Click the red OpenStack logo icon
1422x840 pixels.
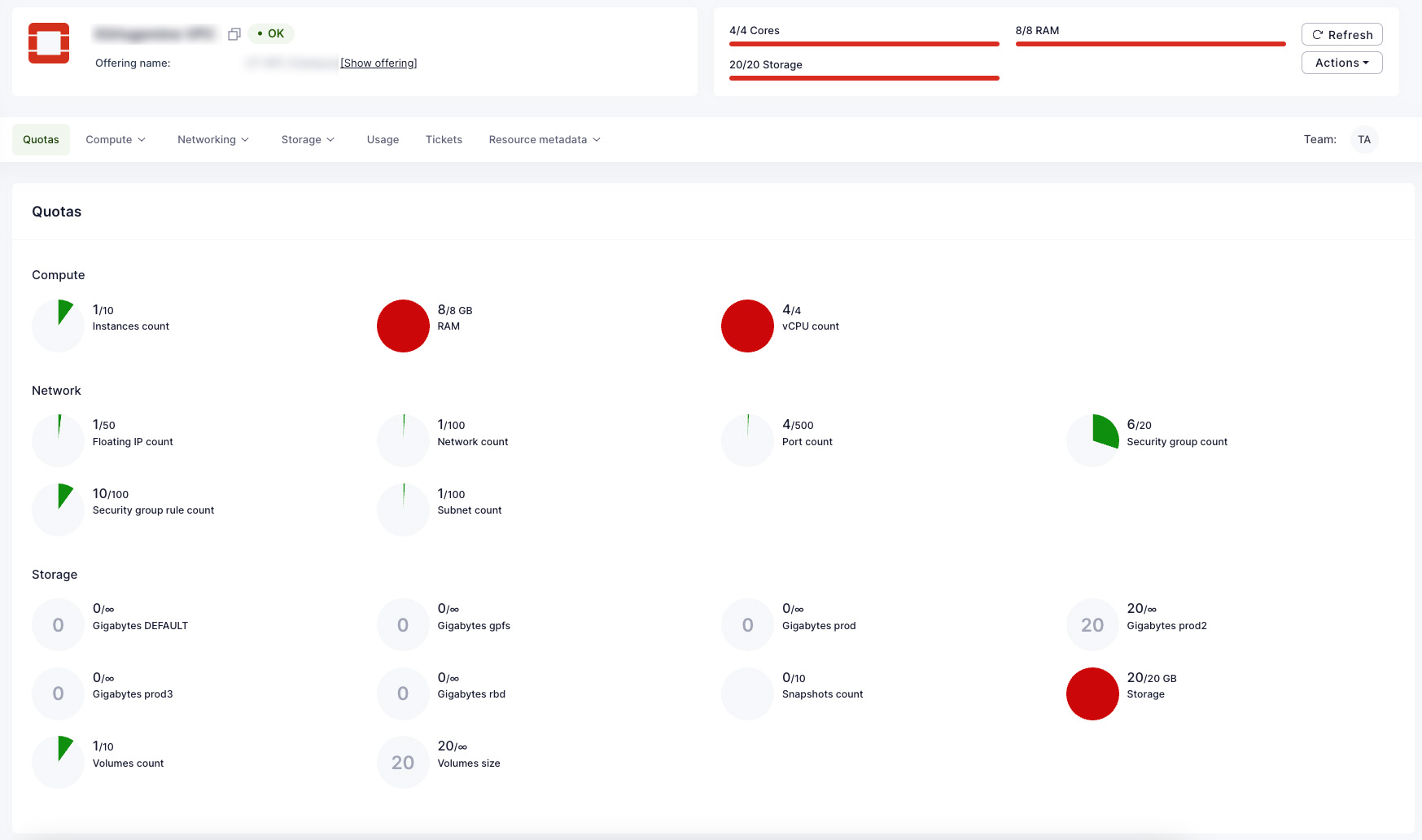[x=49, y=43]
